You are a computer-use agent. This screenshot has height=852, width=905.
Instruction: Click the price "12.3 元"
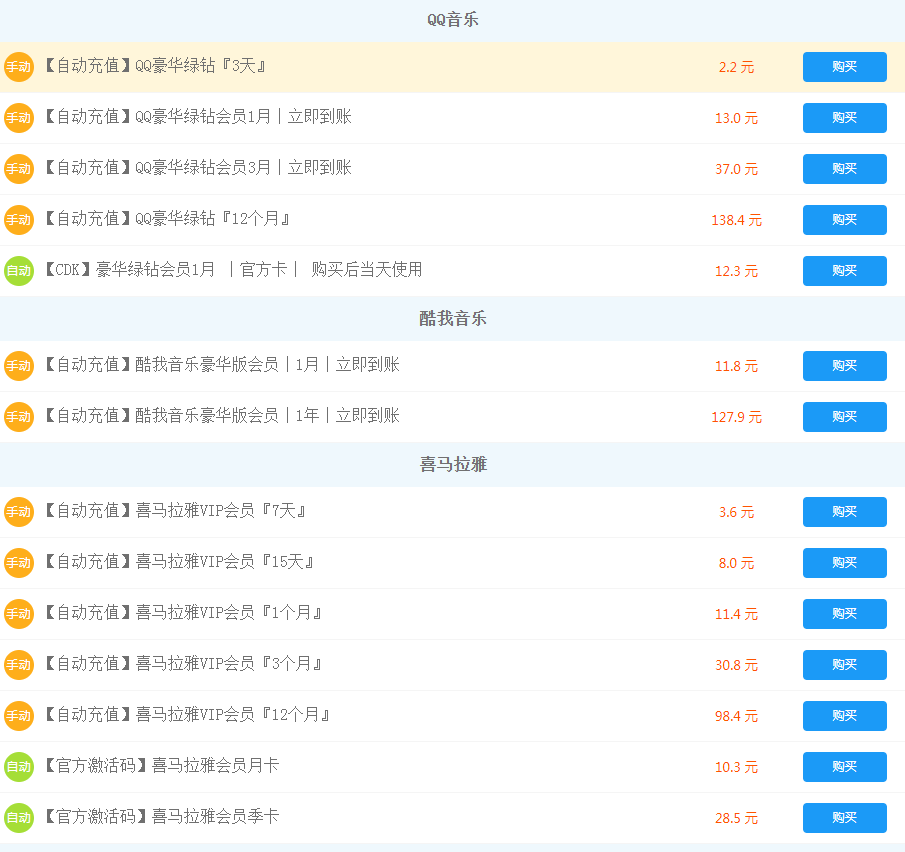tap(736, 271)
